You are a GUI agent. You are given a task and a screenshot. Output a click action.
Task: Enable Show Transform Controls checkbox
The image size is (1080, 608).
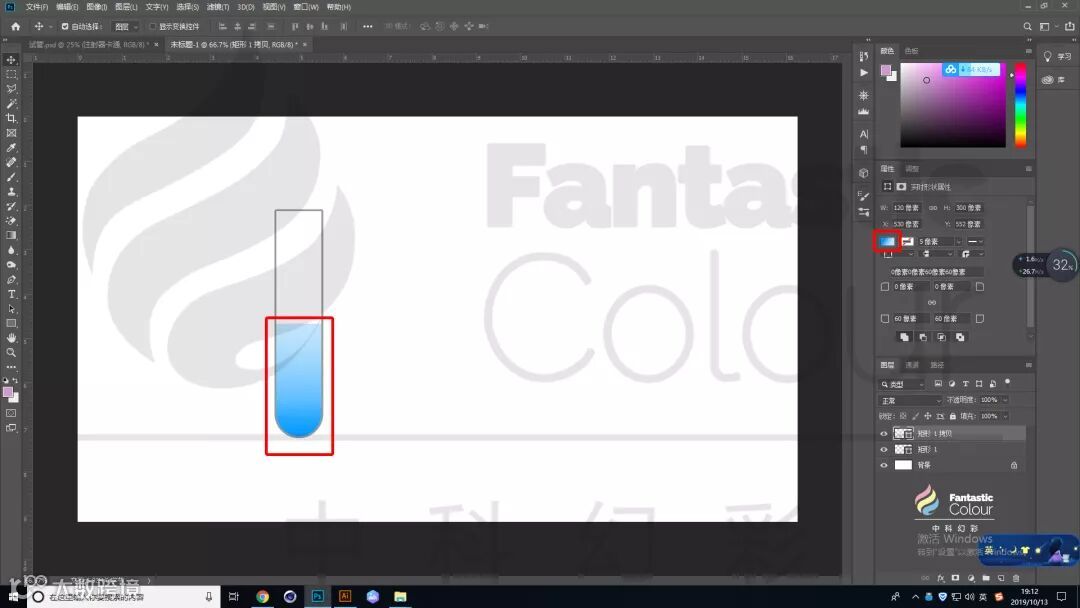click(153, 26)
